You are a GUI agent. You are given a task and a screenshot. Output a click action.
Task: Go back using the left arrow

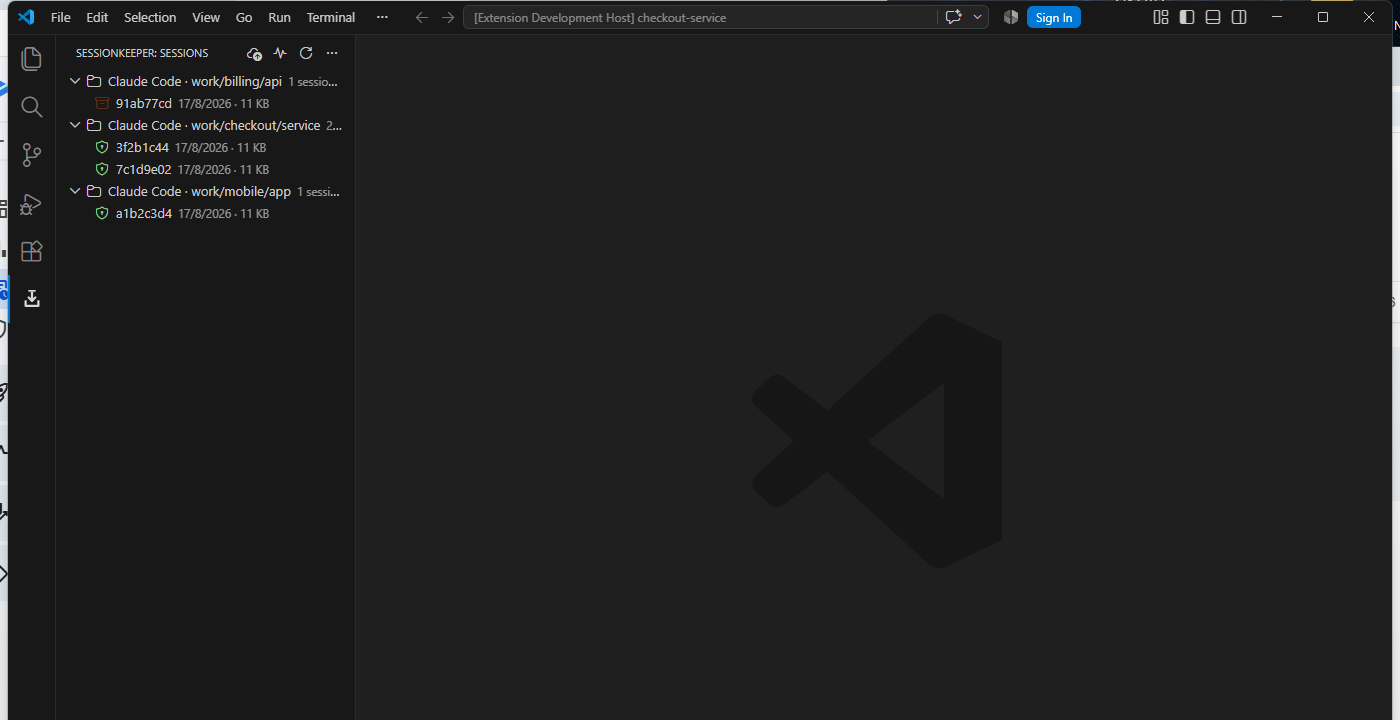(422, 17)
